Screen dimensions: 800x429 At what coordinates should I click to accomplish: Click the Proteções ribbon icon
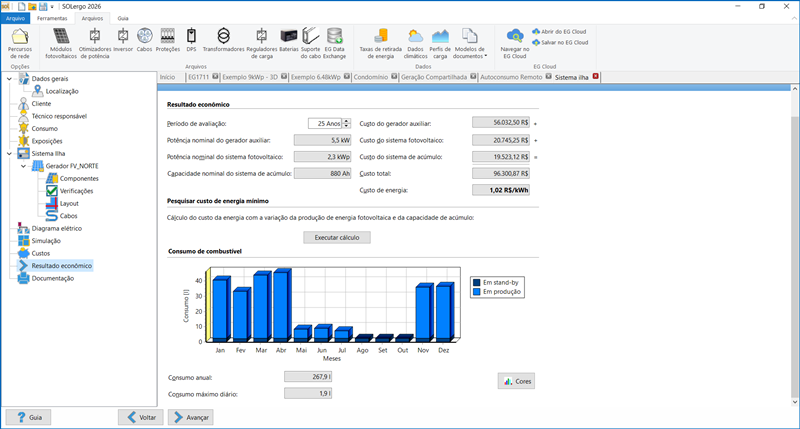[x=167, y=44]
